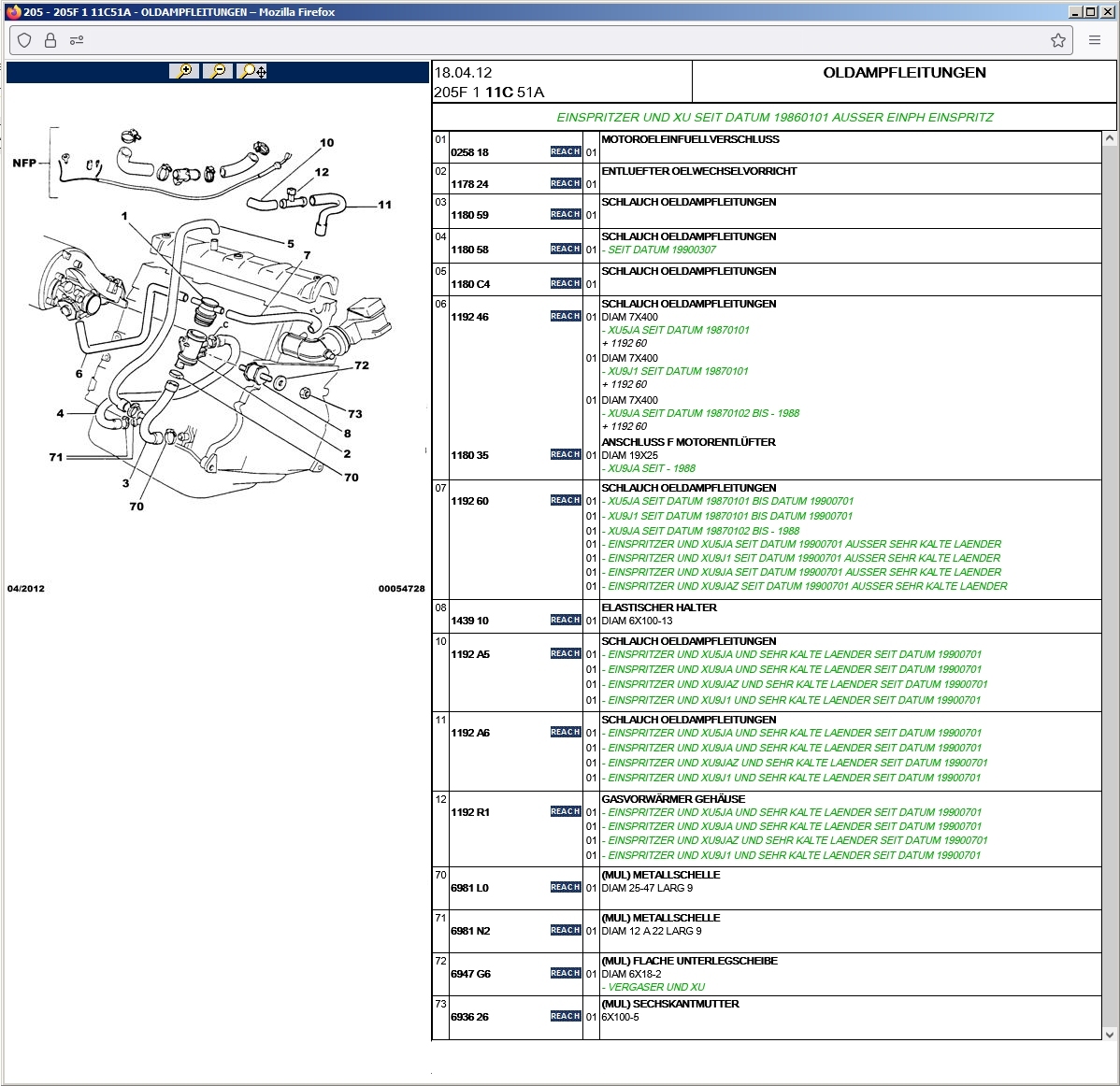The height and width of the screenshot is (1086, 1120).
Task: Click the zoom in magnifier icon
Action: coord(184,71)
